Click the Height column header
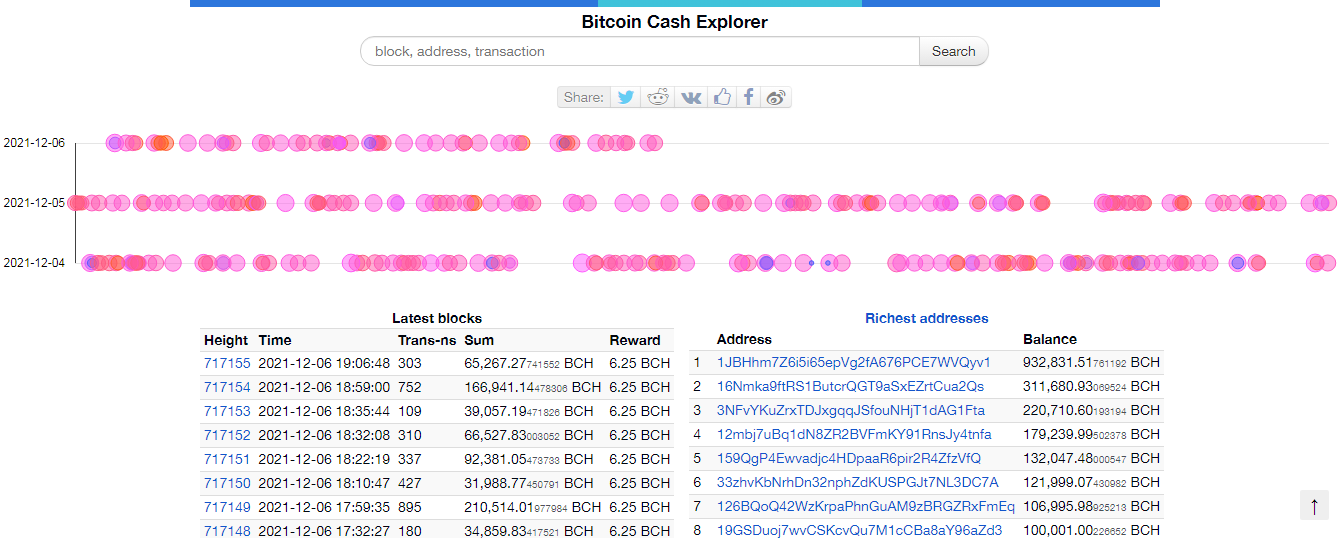The height and width of the screenshot is (538, 1340). 226,340
